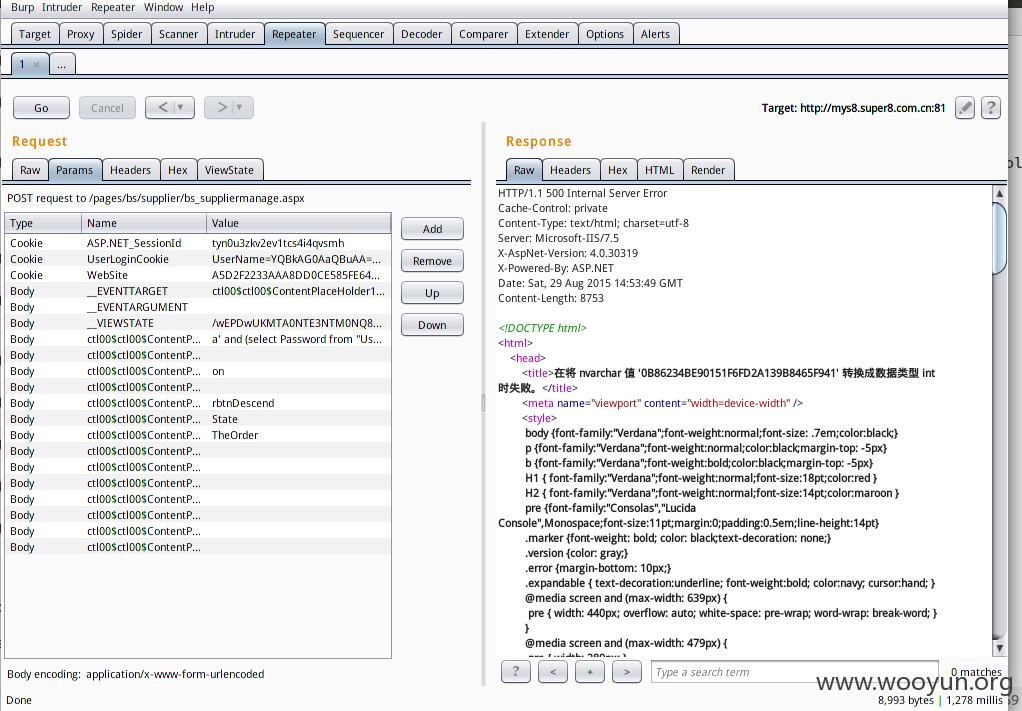
Task: Select the __EVENTARGUMENT body row
Action: [x=198, y=307]
